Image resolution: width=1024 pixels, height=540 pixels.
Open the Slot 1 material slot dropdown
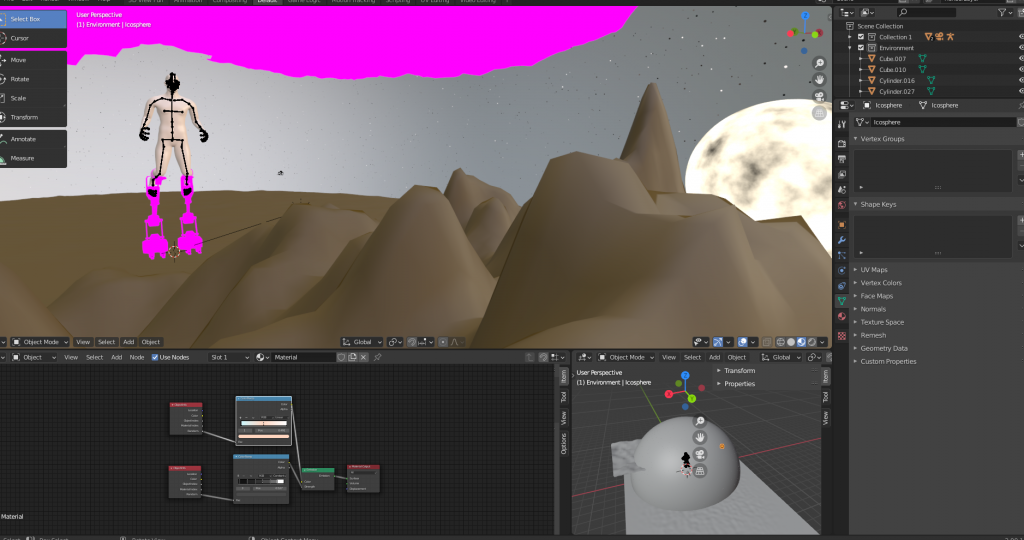(x=230, y=357)
